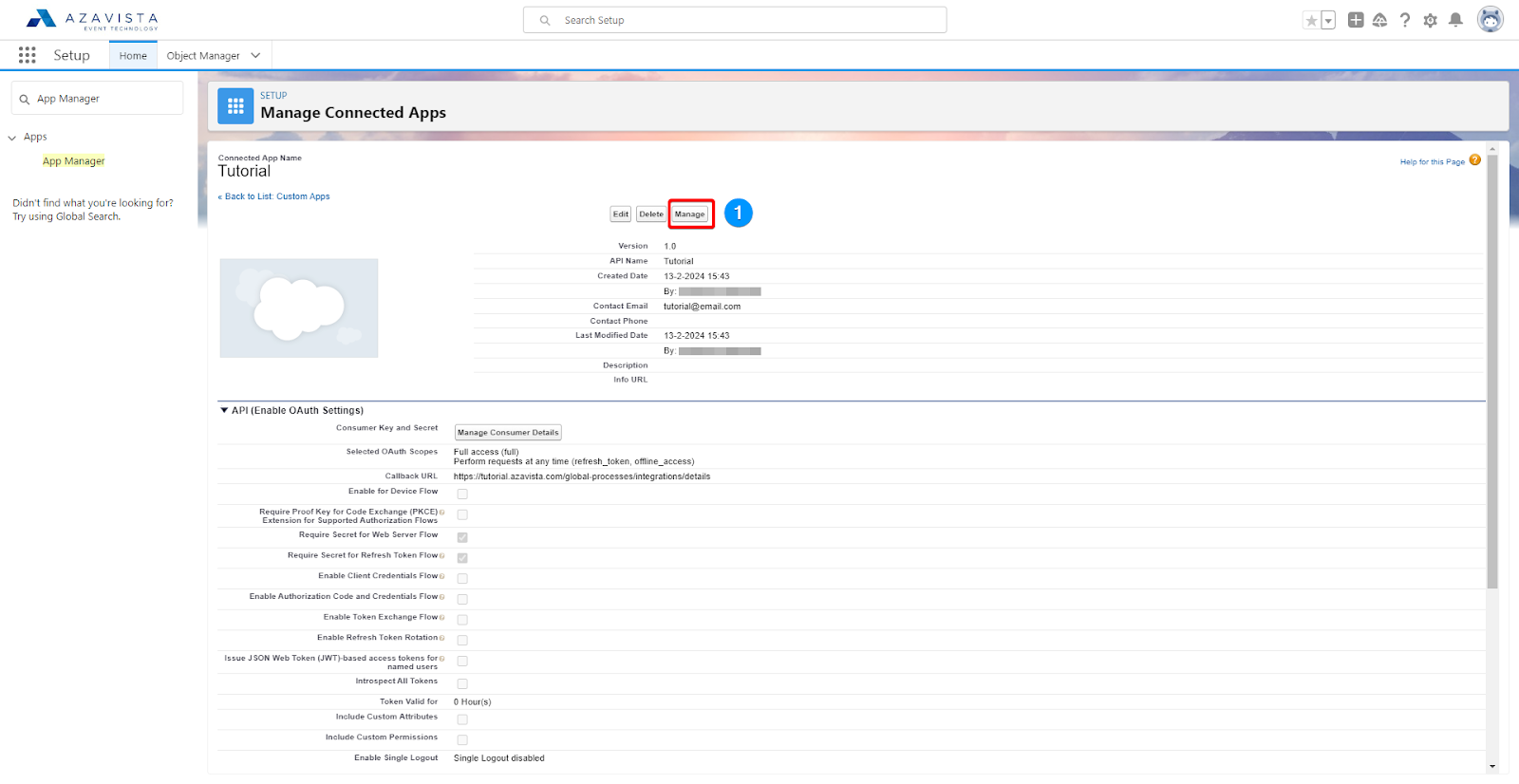Click the Manage button
This screenshot has width=1519, height=784.
coord(690,215)
